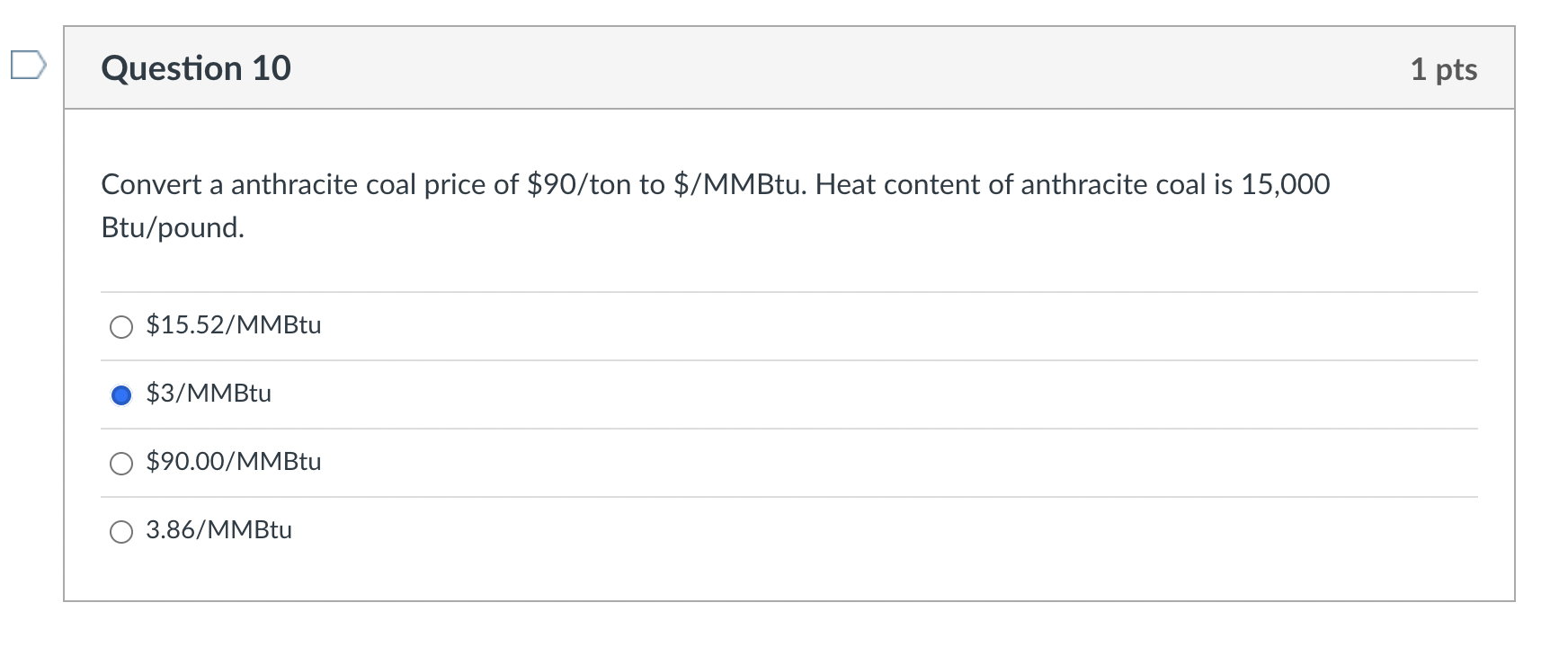The image size is (1568, 647).
Task: Click the $3/MMBtu answer label text
Action: point(209,394)
